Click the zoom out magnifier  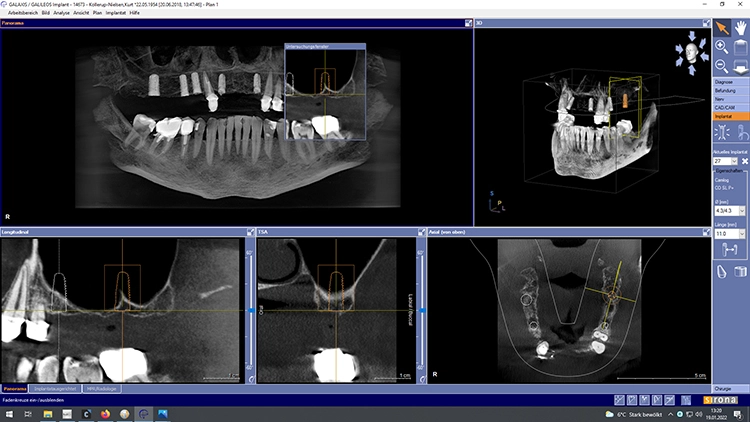(x=721, y=65)
